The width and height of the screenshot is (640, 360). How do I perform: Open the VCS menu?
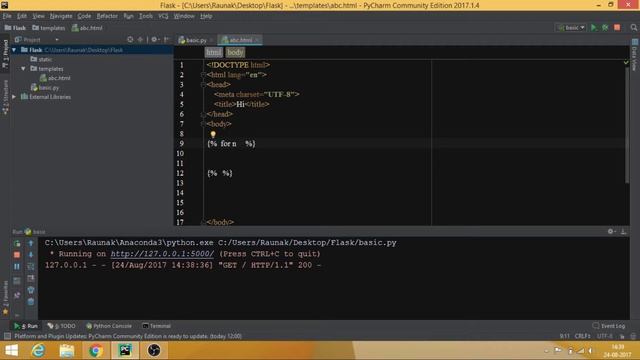click(x=163, y=16)
